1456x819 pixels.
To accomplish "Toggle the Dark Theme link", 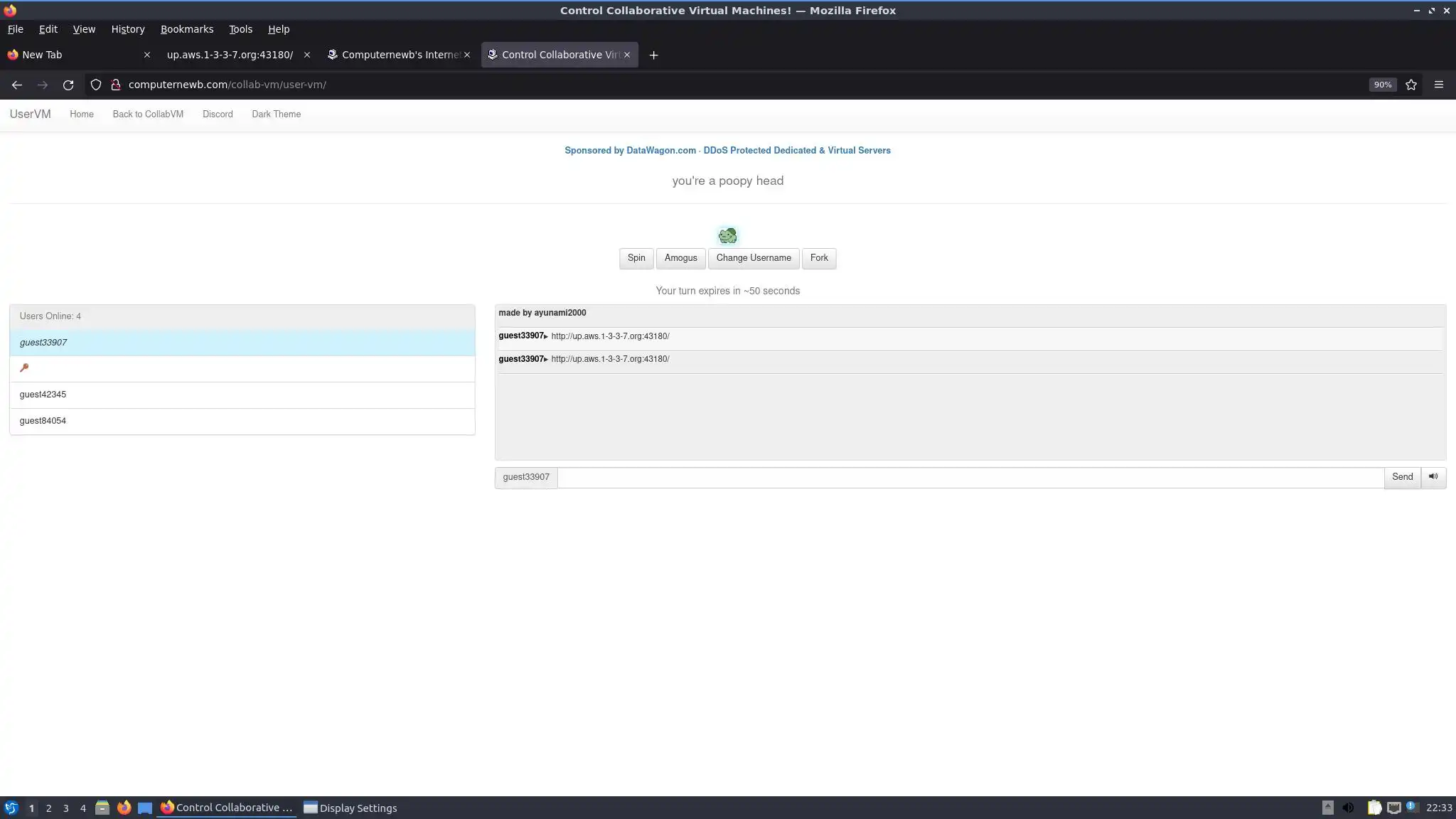I will pyautogui.click(x=276, y=114).
